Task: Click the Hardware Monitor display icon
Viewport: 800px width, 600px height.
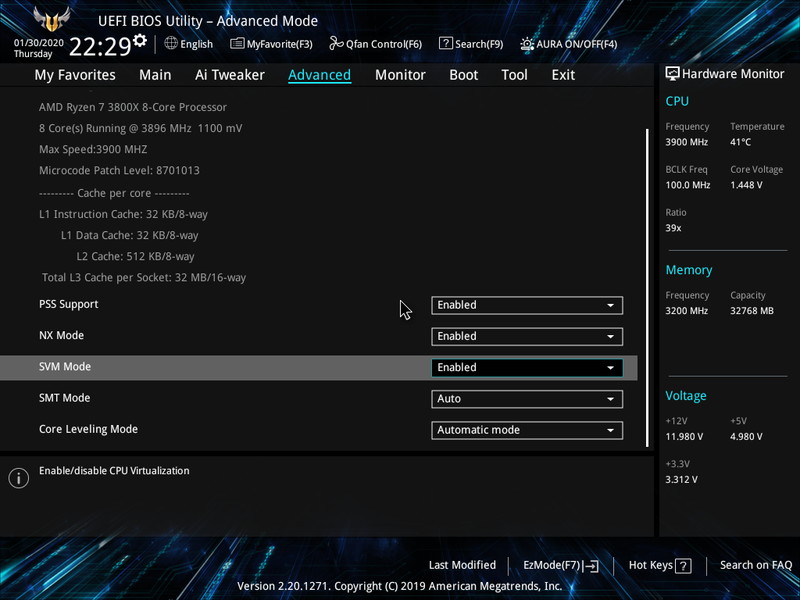Action: pos(672,73)
